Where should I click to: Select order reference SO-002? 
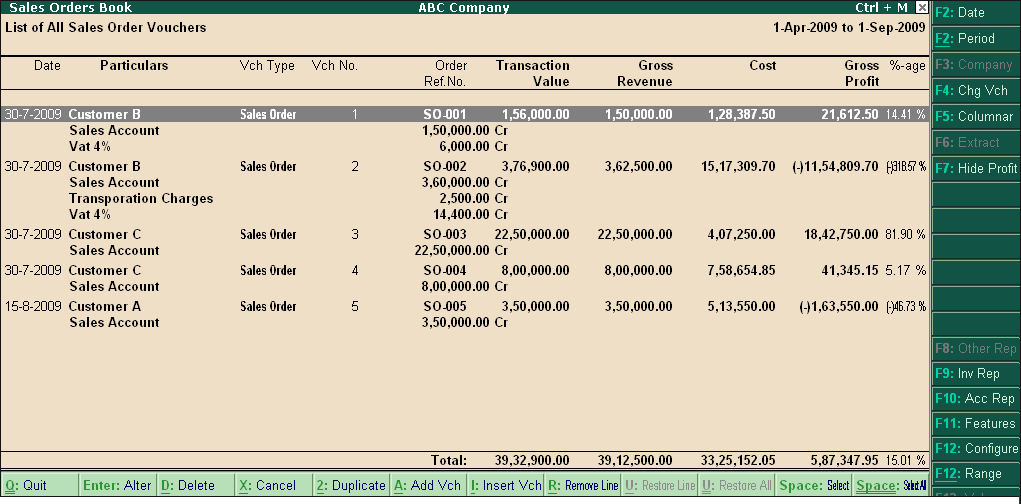pos(445,167)
